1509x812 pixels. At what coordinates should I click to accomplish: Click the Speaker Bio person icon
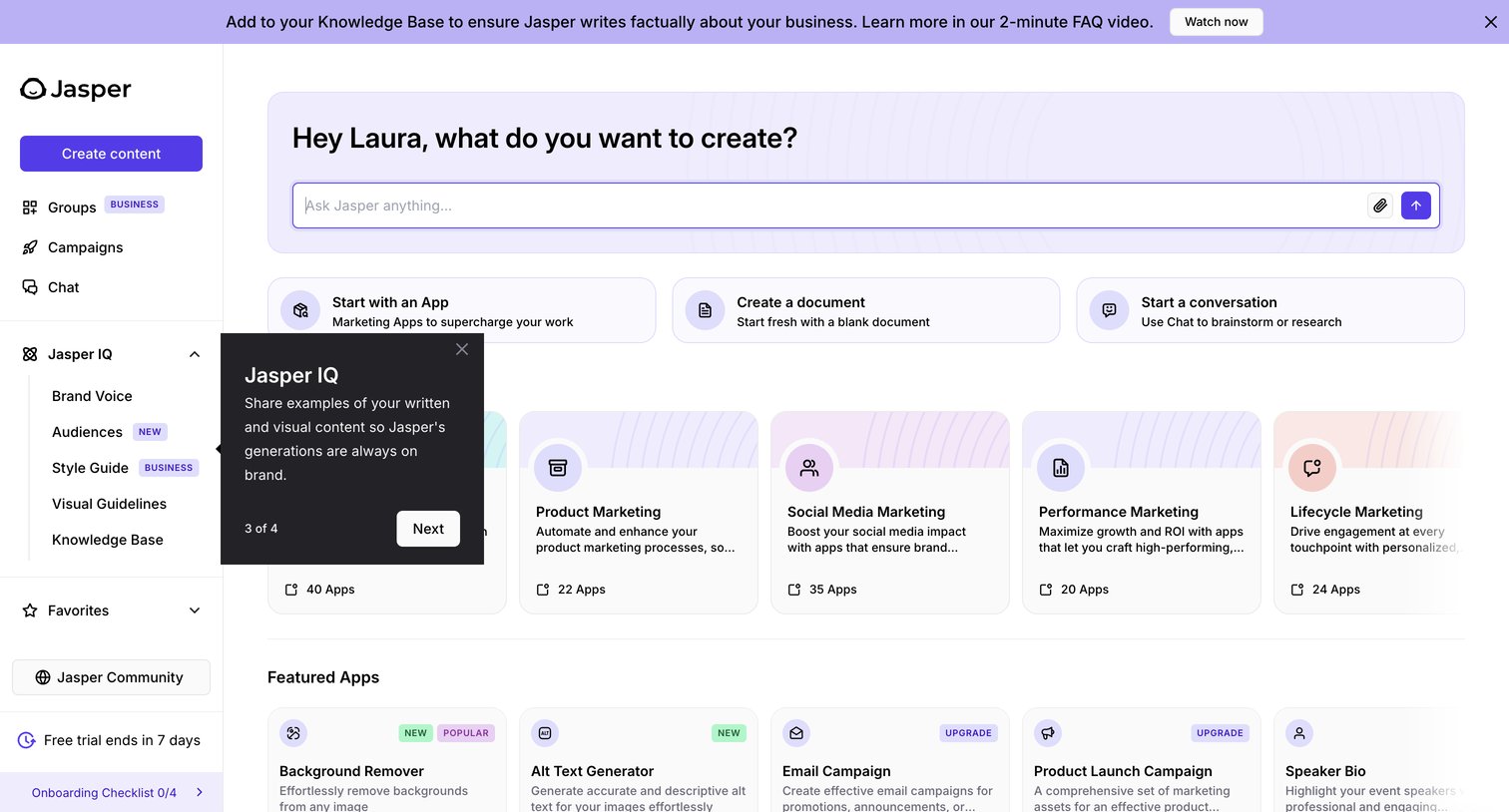[x=1299, y=733]
